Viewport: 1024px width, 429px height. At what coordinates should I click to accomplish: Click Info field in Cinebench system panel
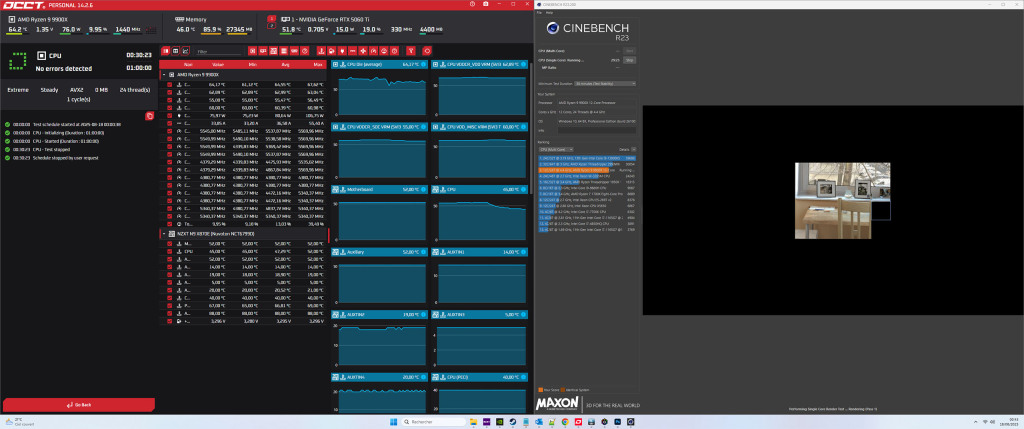coord(596,131)
